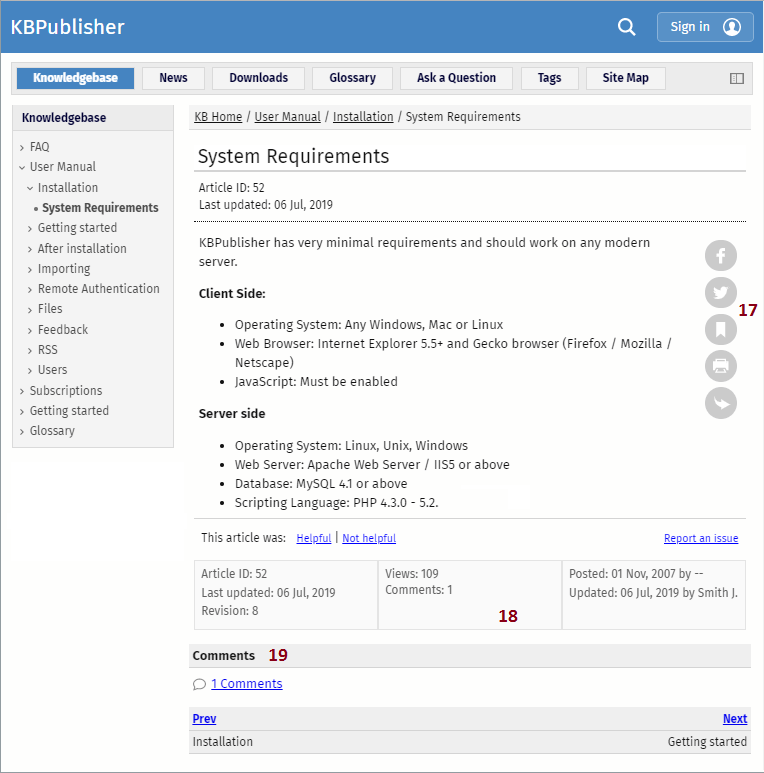Click 'Comments: 1' stat text

tap(418, 590)
